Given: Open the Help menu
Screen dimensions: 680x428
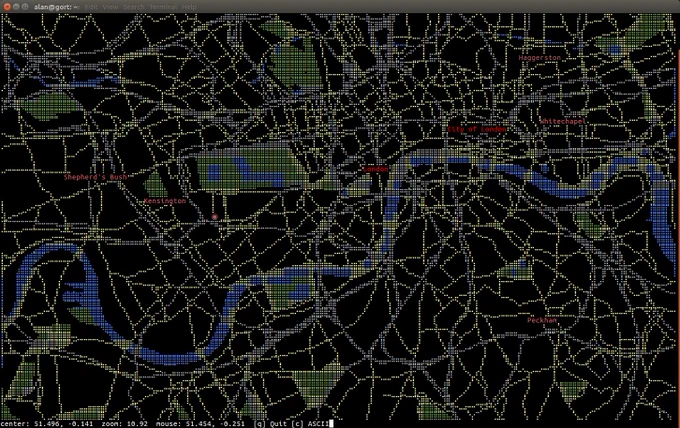Looking at the screenshot, I should 189,7.
